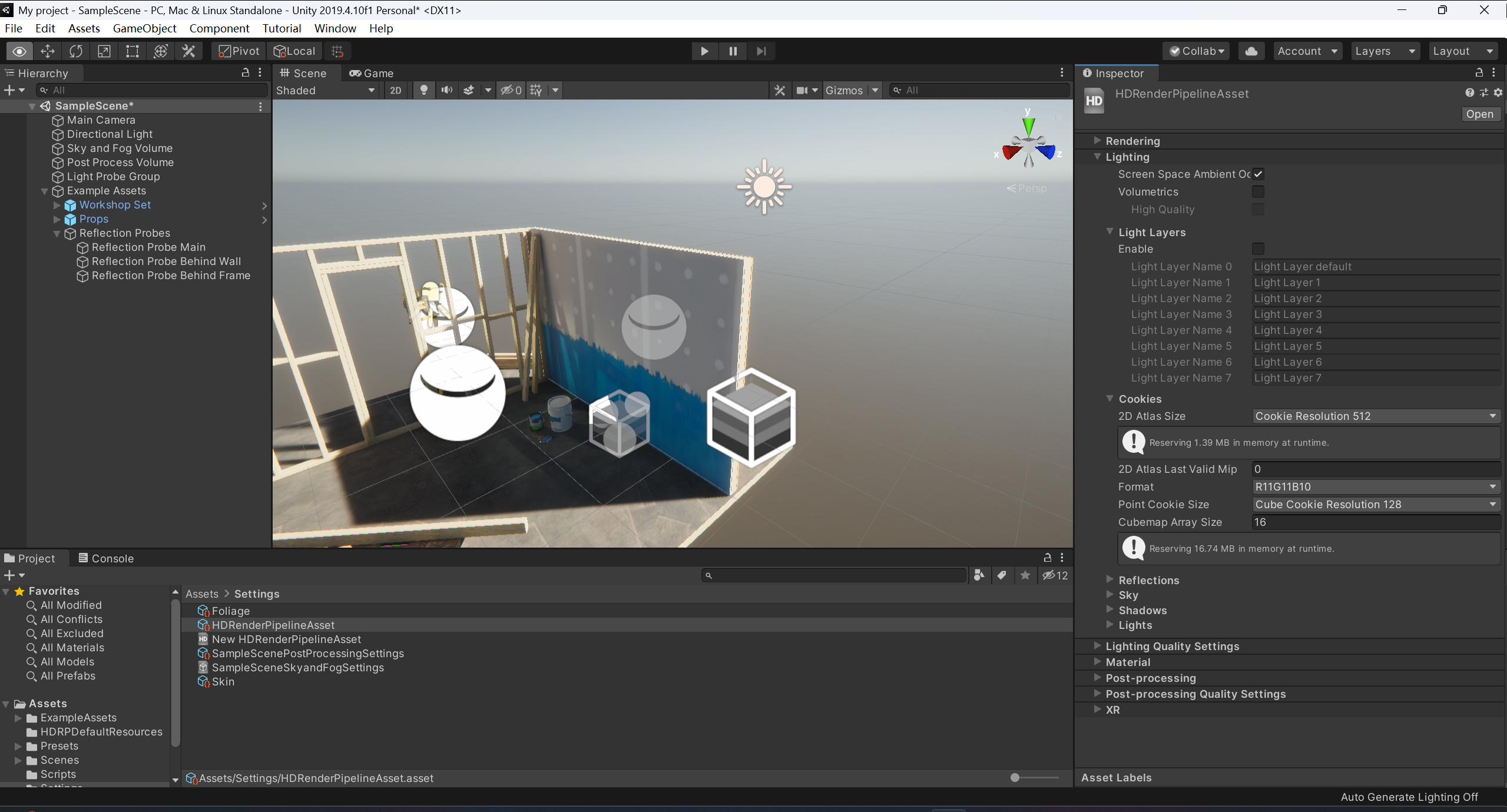Select the Rect Transform tool

coord(133,51)
